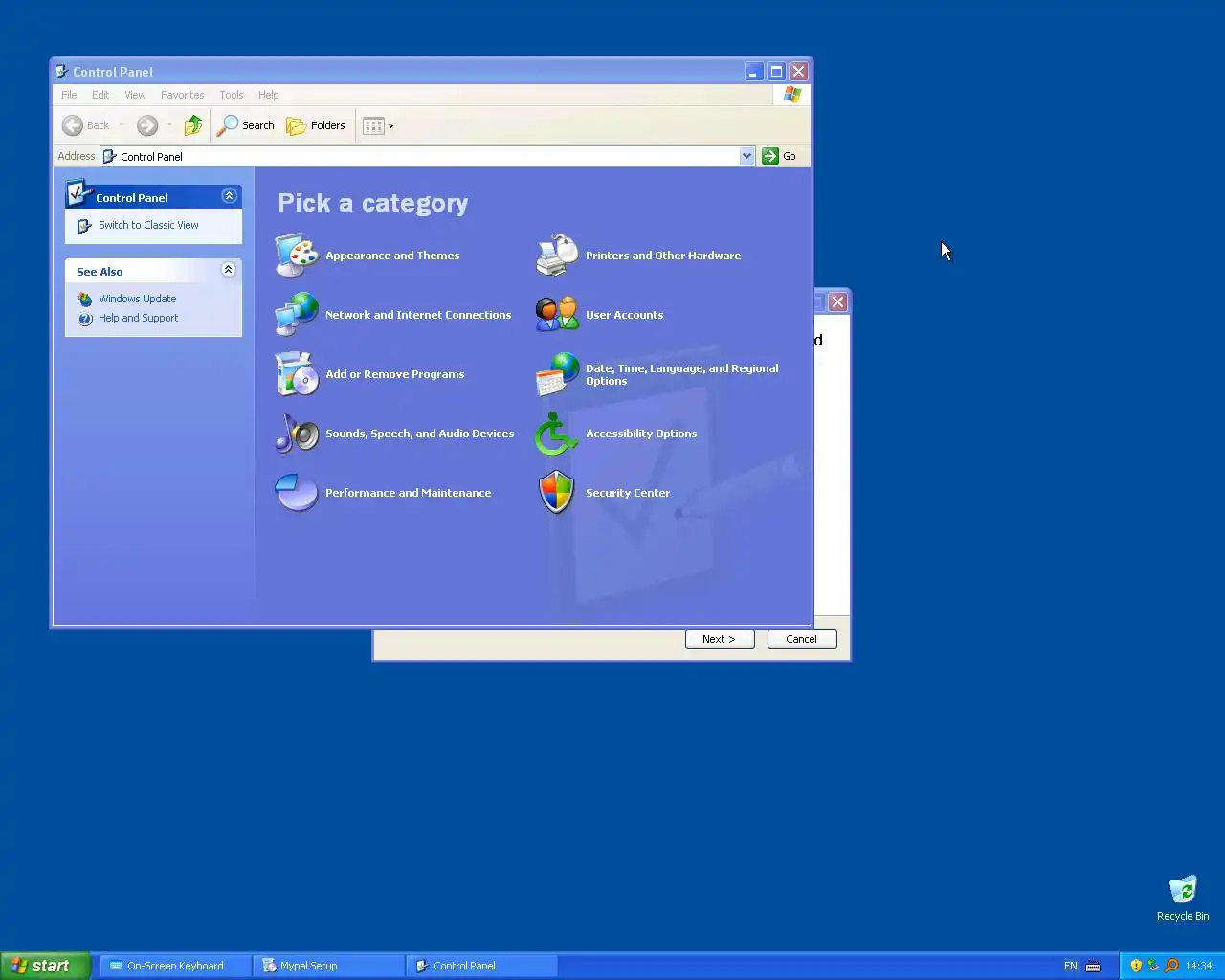1225x980 pixels.
Task: Click Cancel in the Mypal Setup window
Action: click(x=802, y=639)
